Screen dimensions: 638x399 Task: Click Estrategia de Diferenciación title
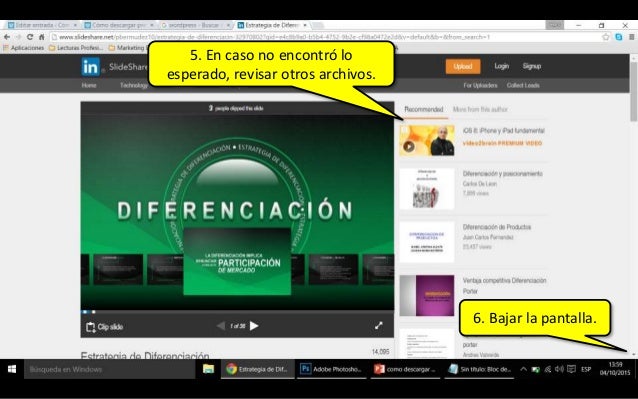(145, 355)
